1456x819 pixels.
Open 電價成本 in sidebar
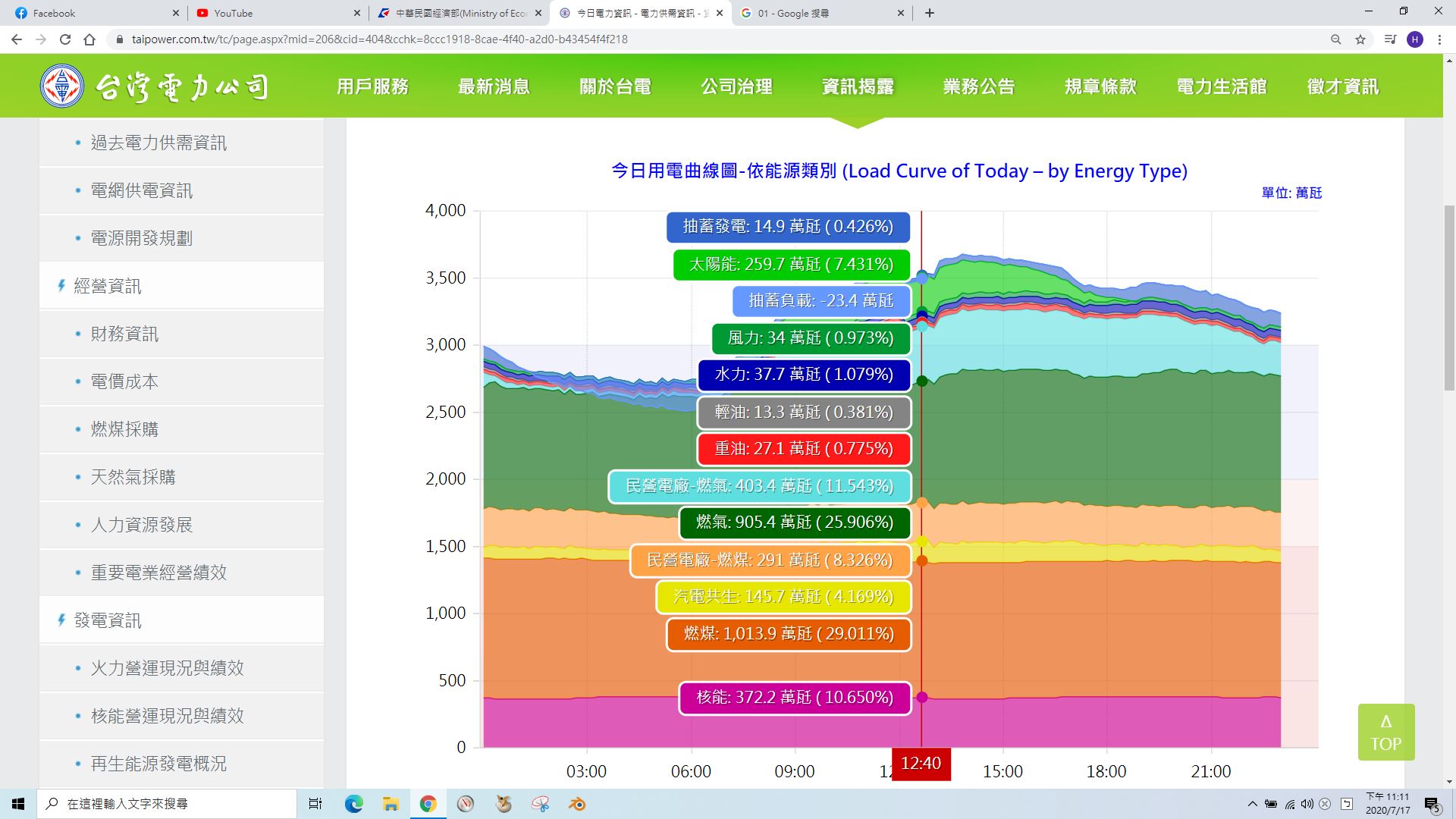(181, 381)
